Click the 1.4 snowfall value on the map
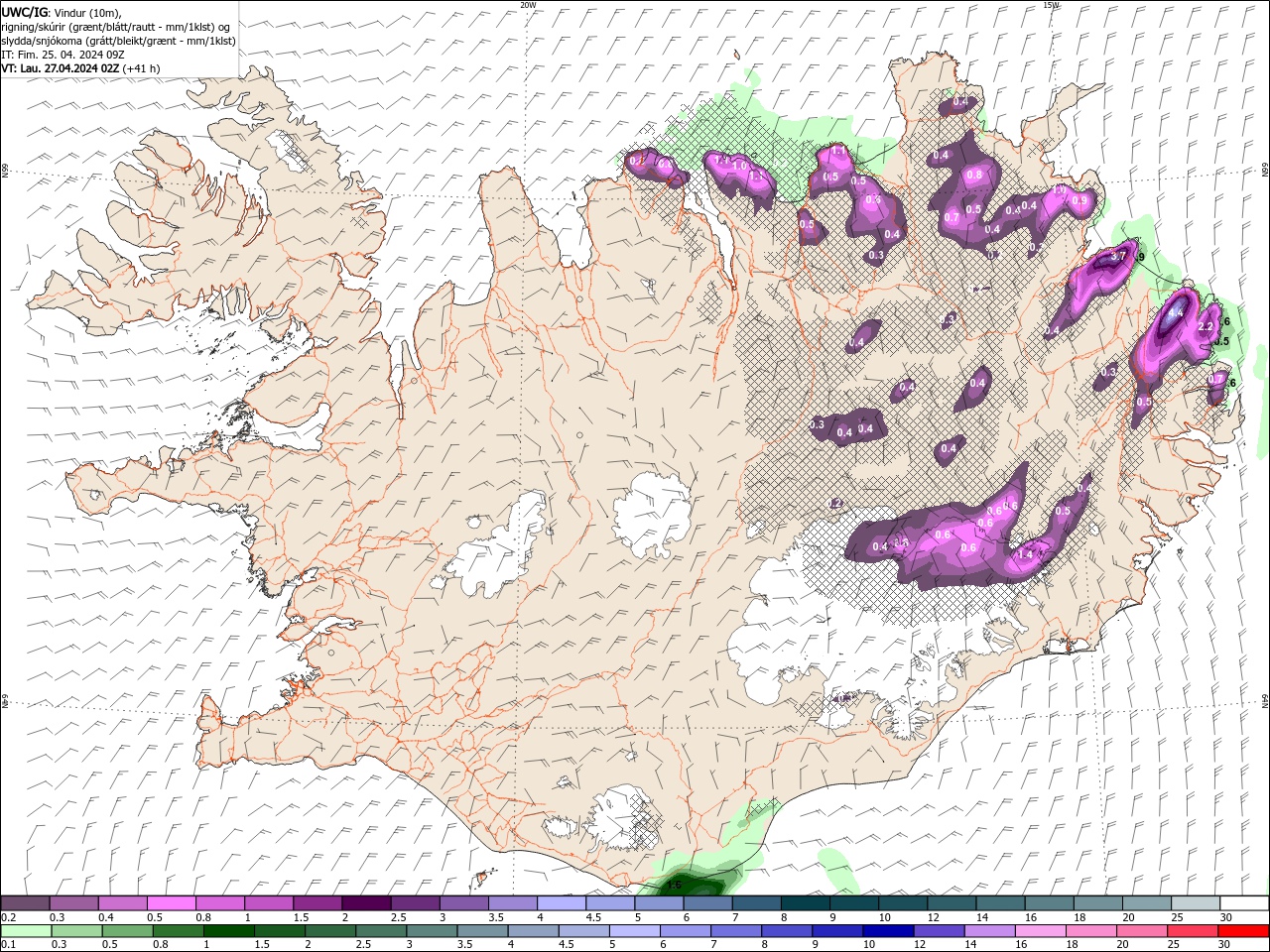The width and height of the screenshot is (1270, 952). point(1027,554)
